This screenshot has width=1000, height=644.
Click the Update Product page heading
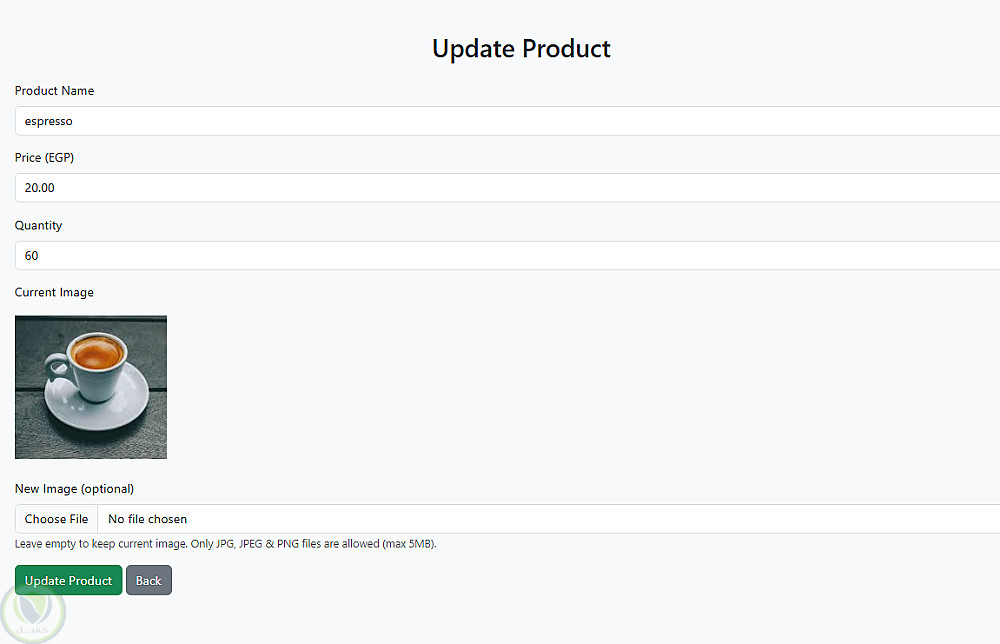click(521, 49)
